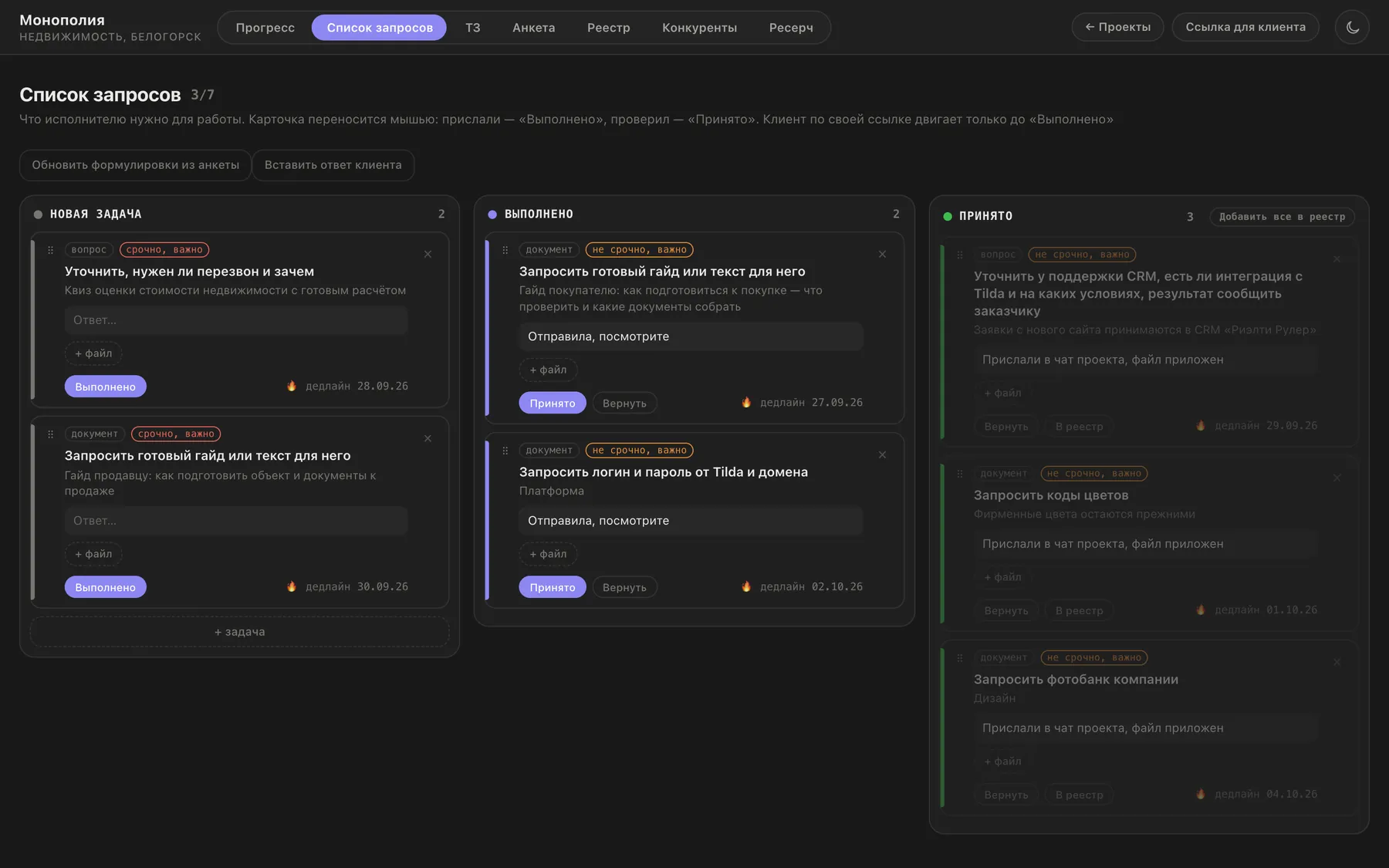Edit answer field in Tilda login card

pyautogui.click(x=691, y=521)
